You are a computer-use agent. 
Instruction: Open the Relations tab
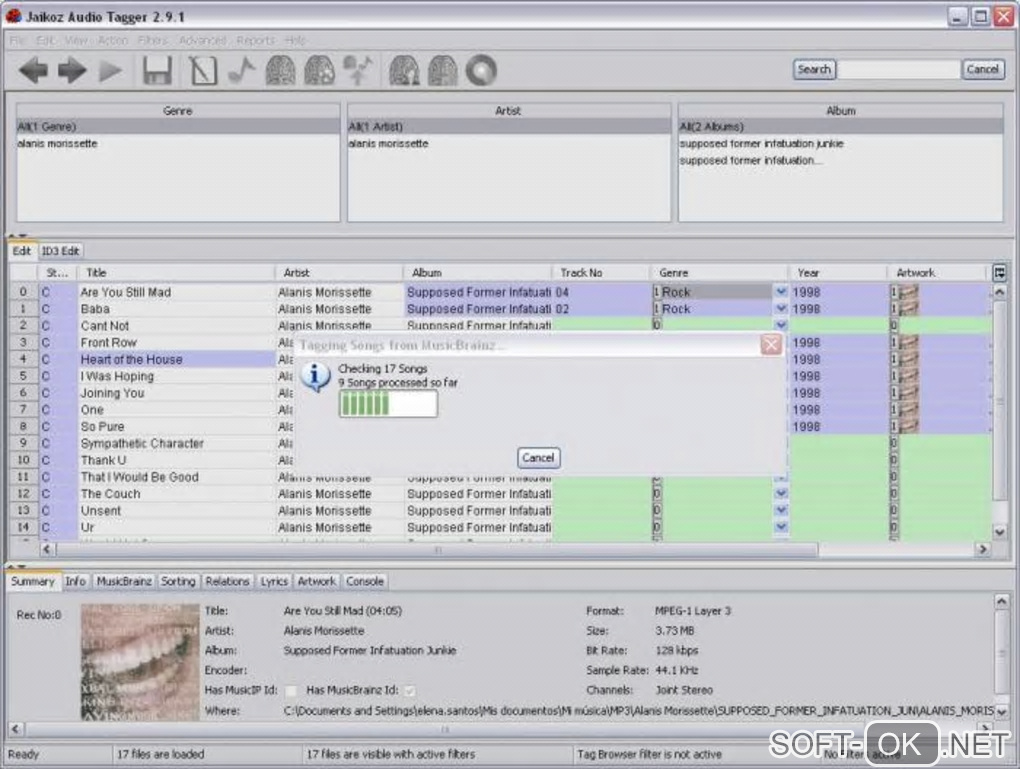click(227, 582)
